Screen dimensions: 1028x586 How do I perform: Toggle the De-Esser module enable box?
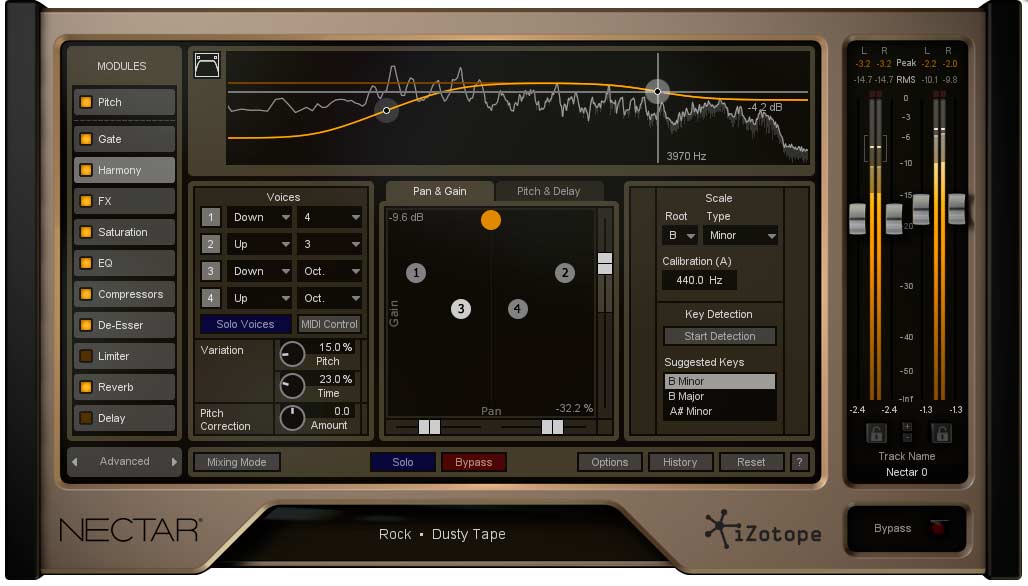click(86, 325)
